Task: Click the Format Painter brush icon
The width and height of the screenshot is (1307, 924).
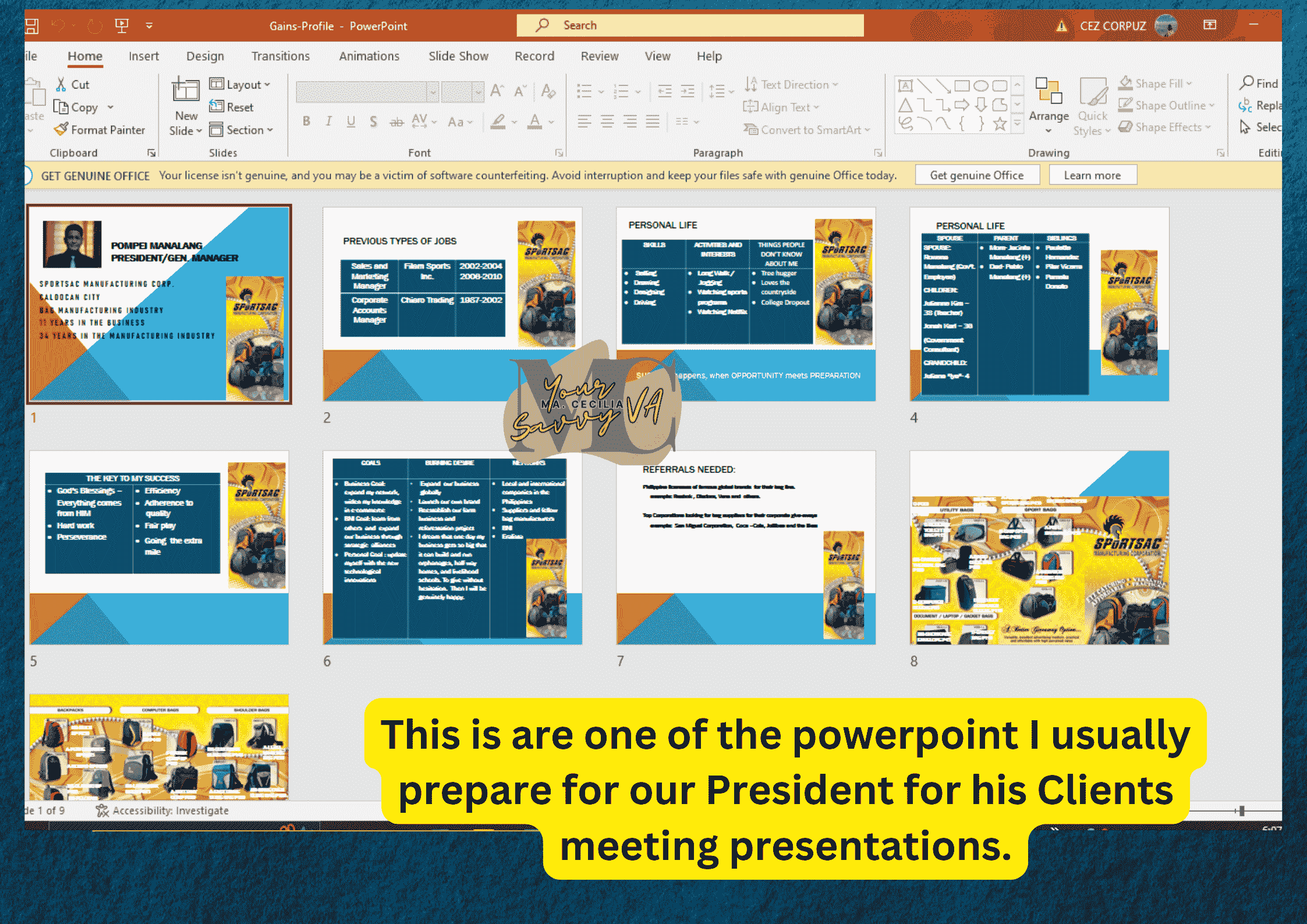Action: coord(61,129)
